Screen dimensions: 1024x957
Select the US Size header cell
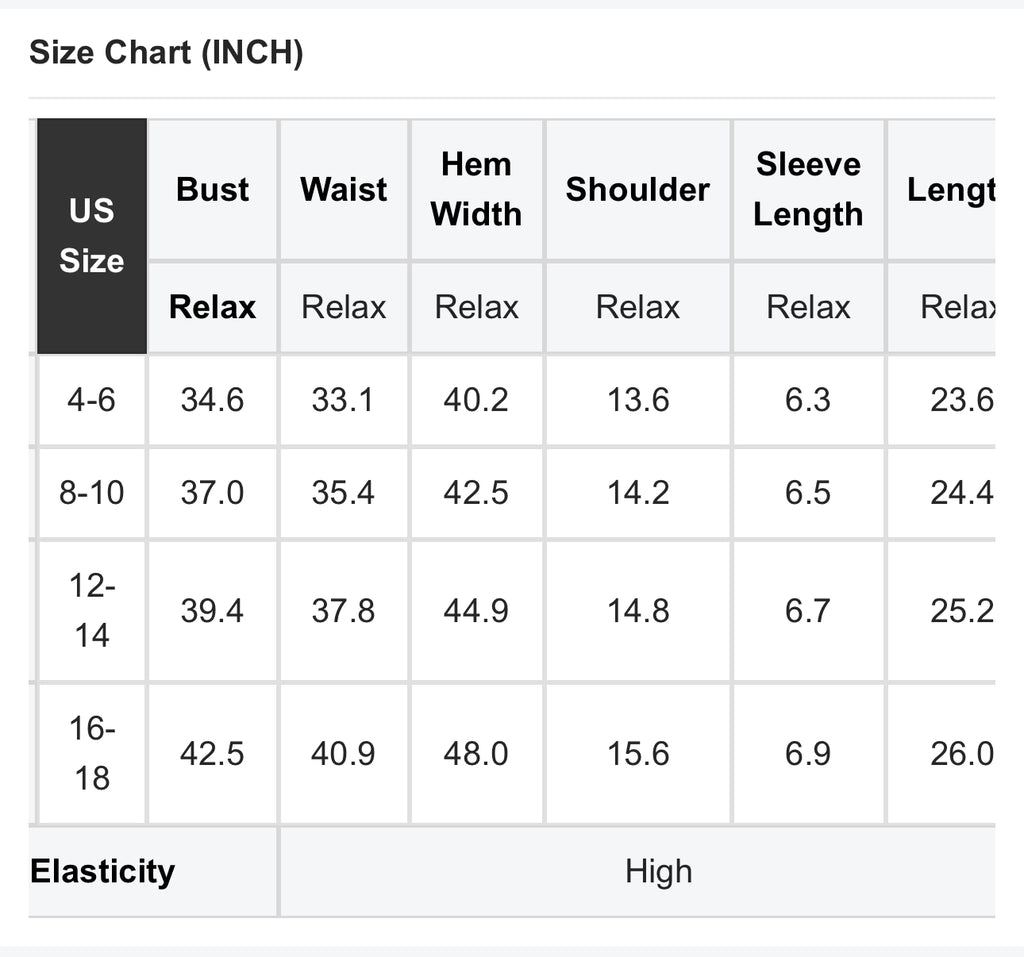[91, 236]
